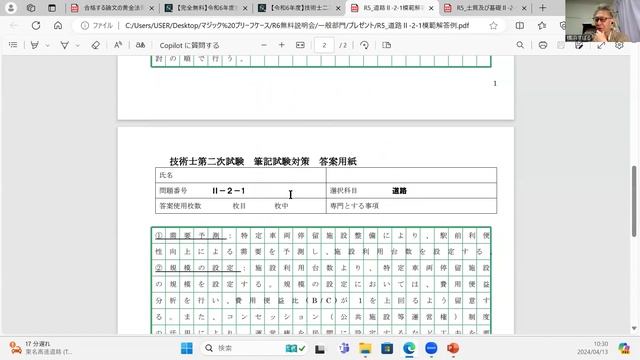The width and height of the screenshot is (640, 360).
Task: Select the PDF eraser tool
Action: [96, 45]
